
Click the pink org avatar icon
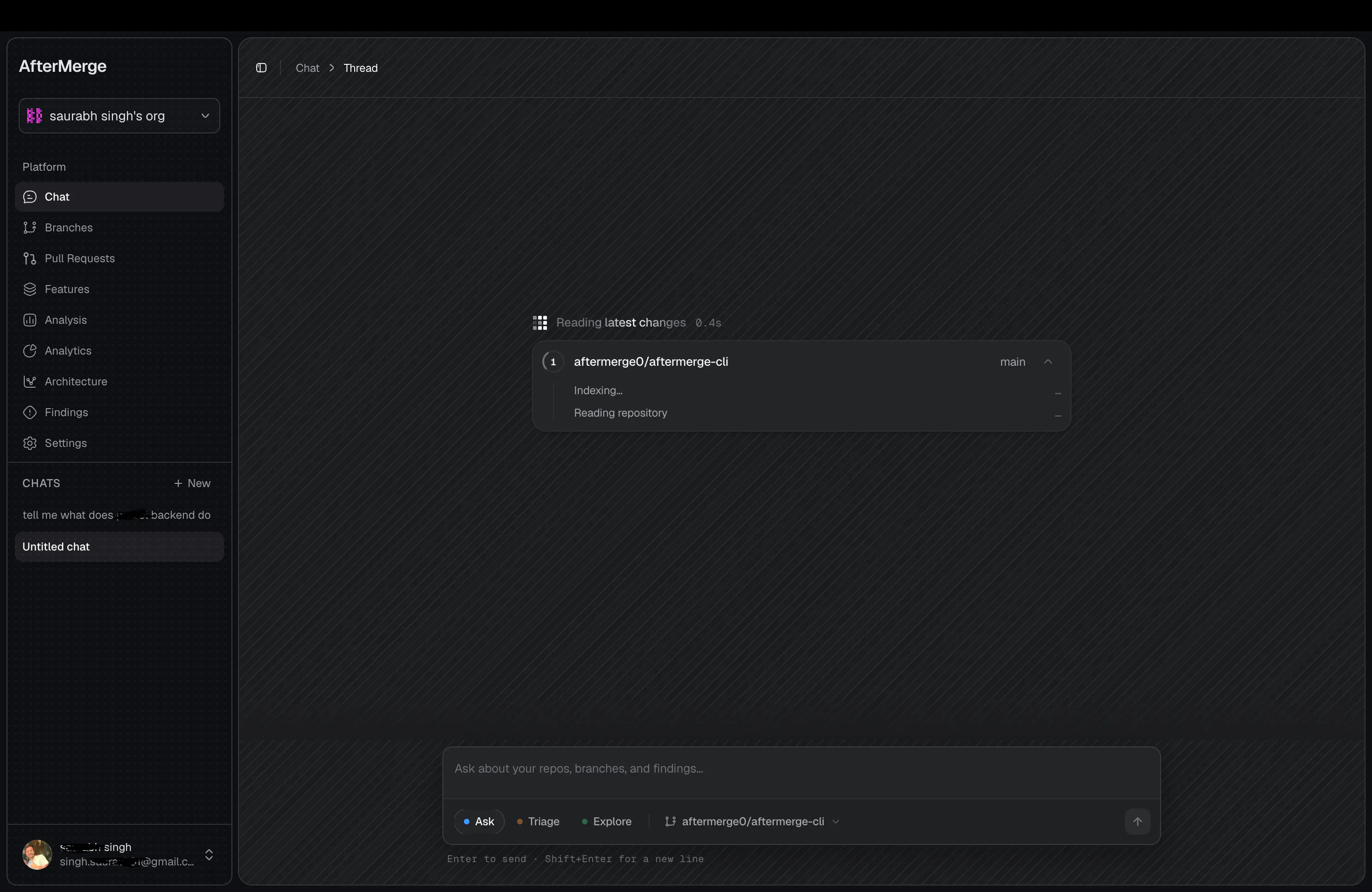[x=35, y=116]
